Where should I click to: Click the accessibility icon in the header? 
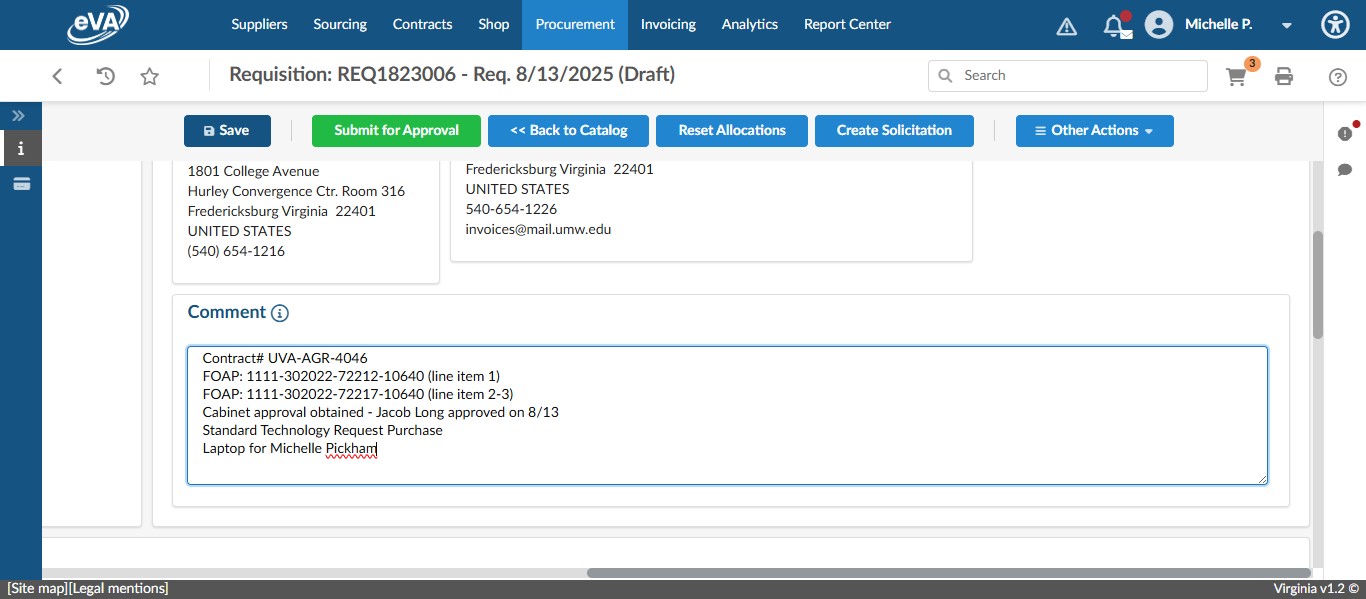[1335, 24]
